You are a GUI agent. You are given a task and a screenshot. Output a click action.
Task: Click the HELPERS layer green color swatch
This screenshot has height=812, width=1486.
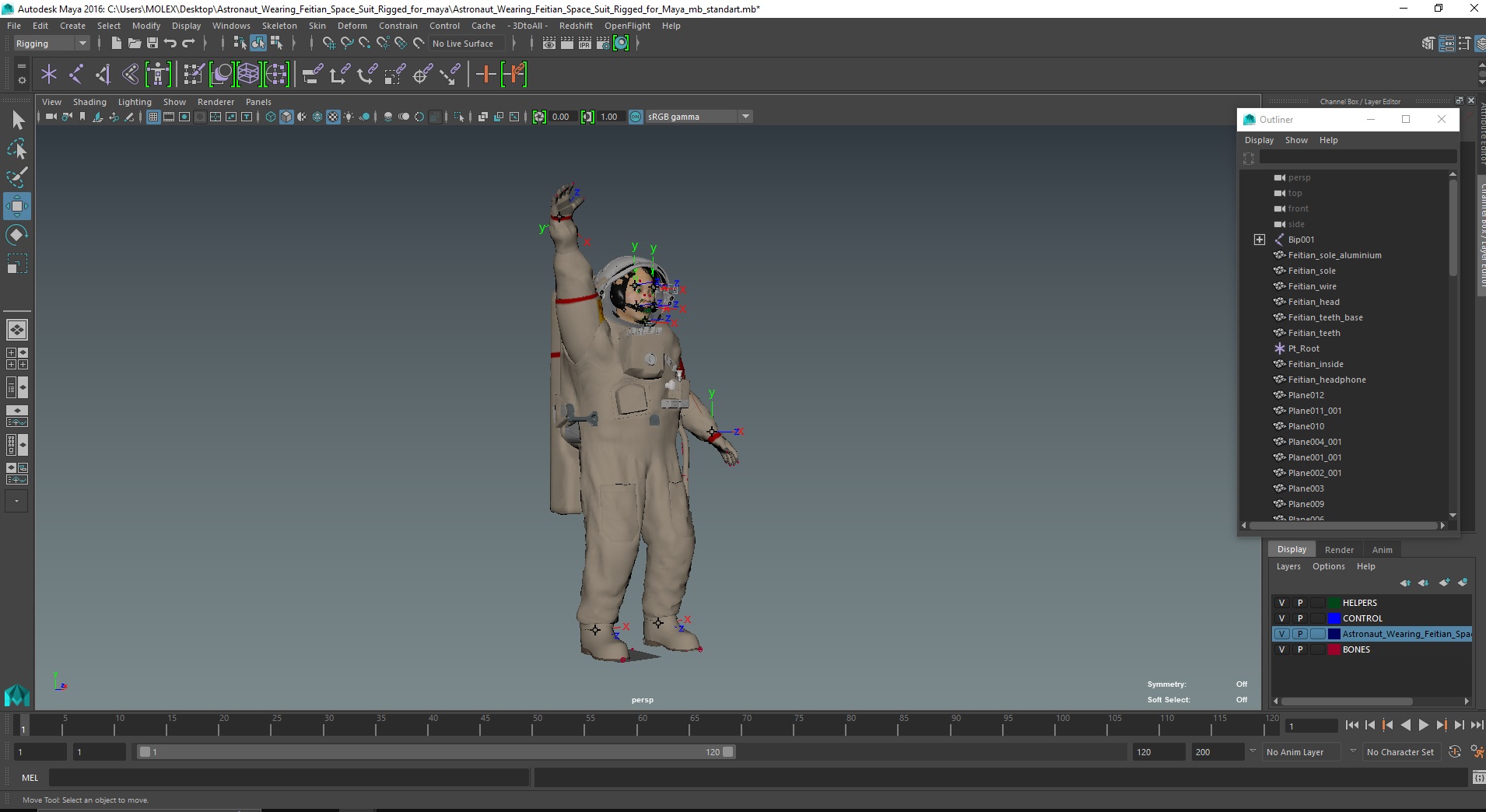1334,603
